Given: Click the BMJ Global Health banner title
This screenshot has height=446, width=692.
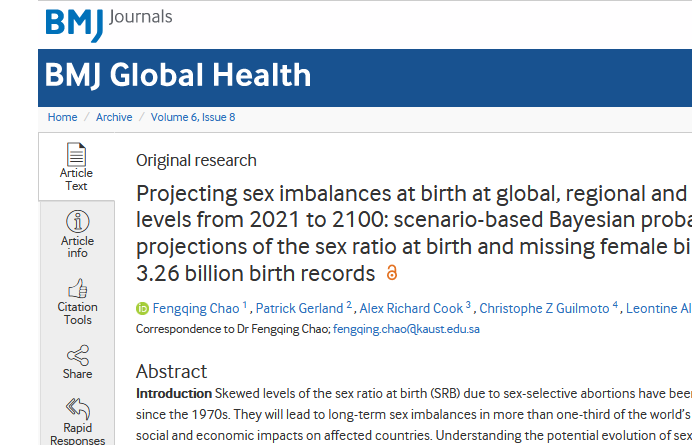Looking at the screenshot, I should pyautogui.click(x=178, y=76).
